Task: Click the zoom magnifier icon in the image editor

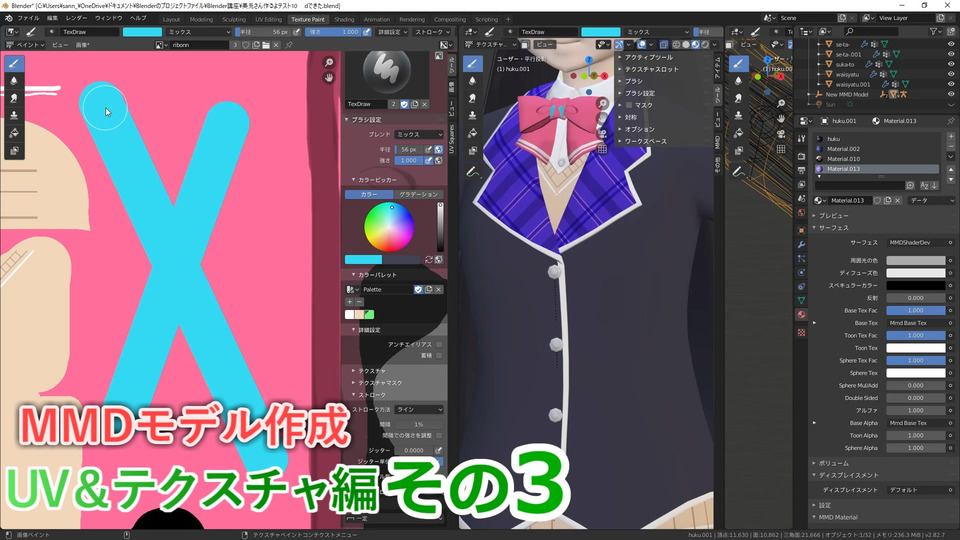Action: 329,62
